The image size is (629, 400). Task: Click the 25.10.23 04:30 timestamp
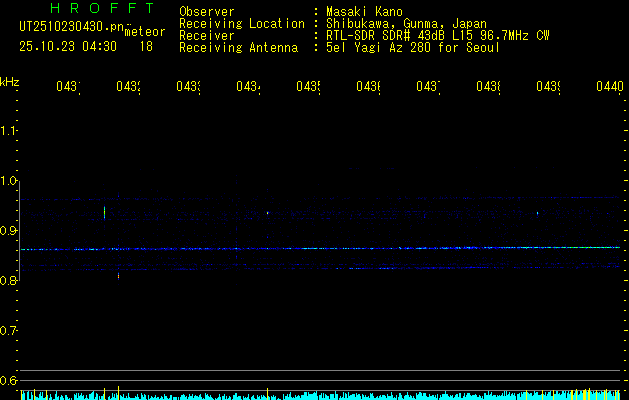click(67, 46)
